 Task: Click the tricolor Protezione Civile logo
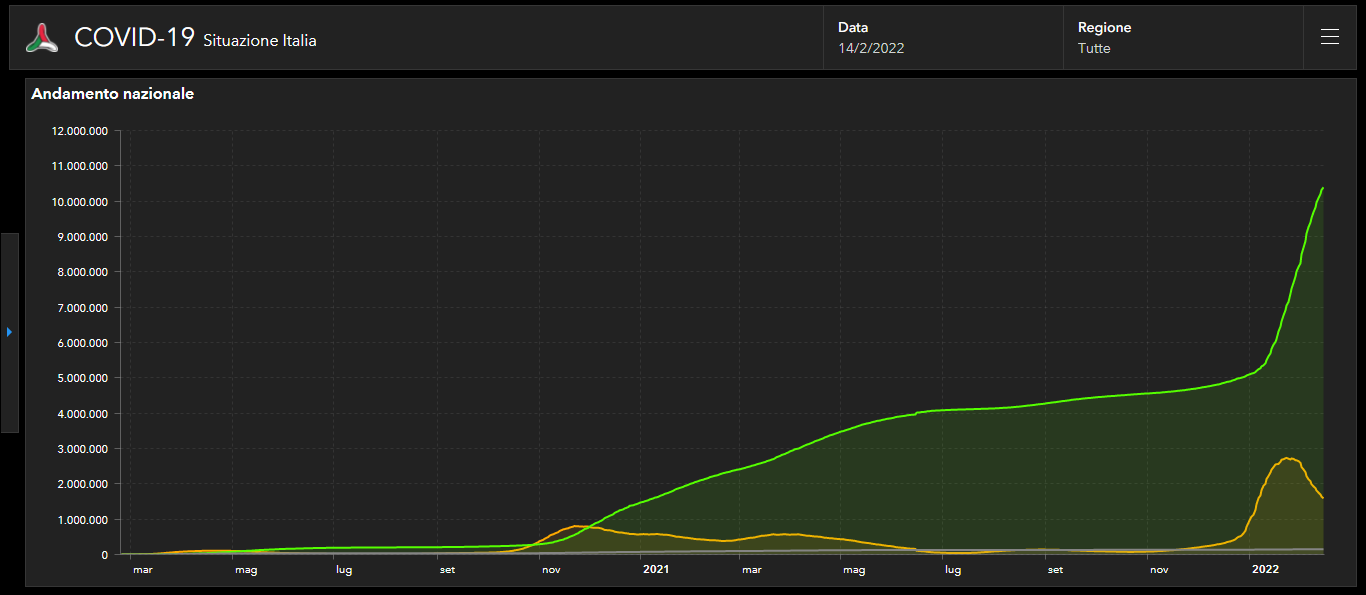pos(43,38)
